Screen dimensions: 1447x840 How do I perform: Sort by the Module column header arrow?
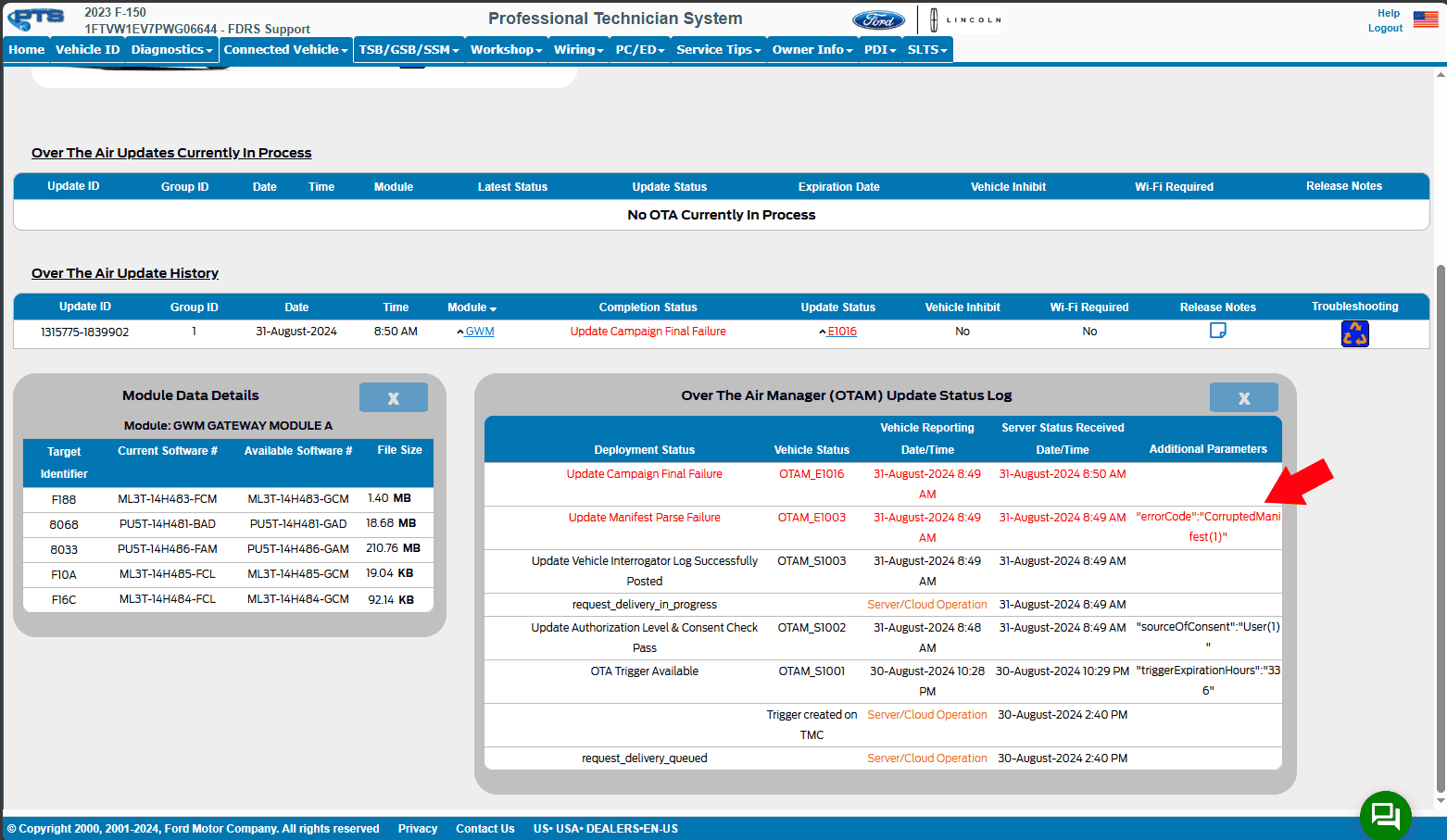click(x=493, y=308)
